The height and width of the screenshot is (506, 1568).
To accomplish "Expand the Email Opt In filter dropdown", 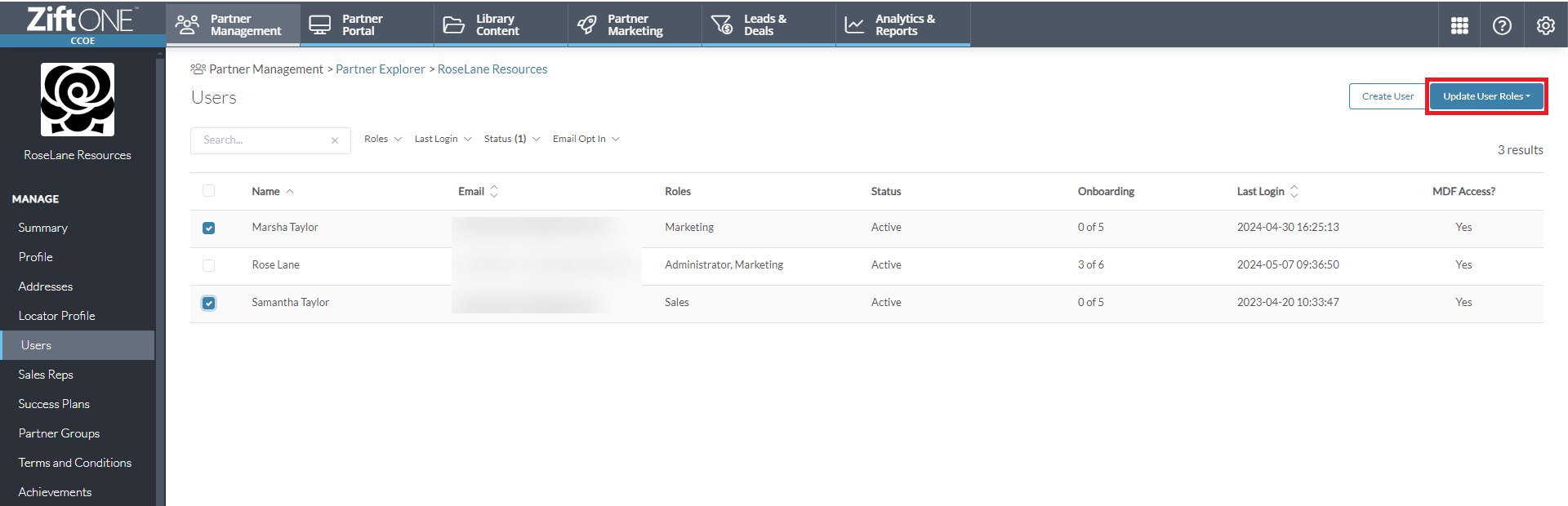I will (586, 139).
